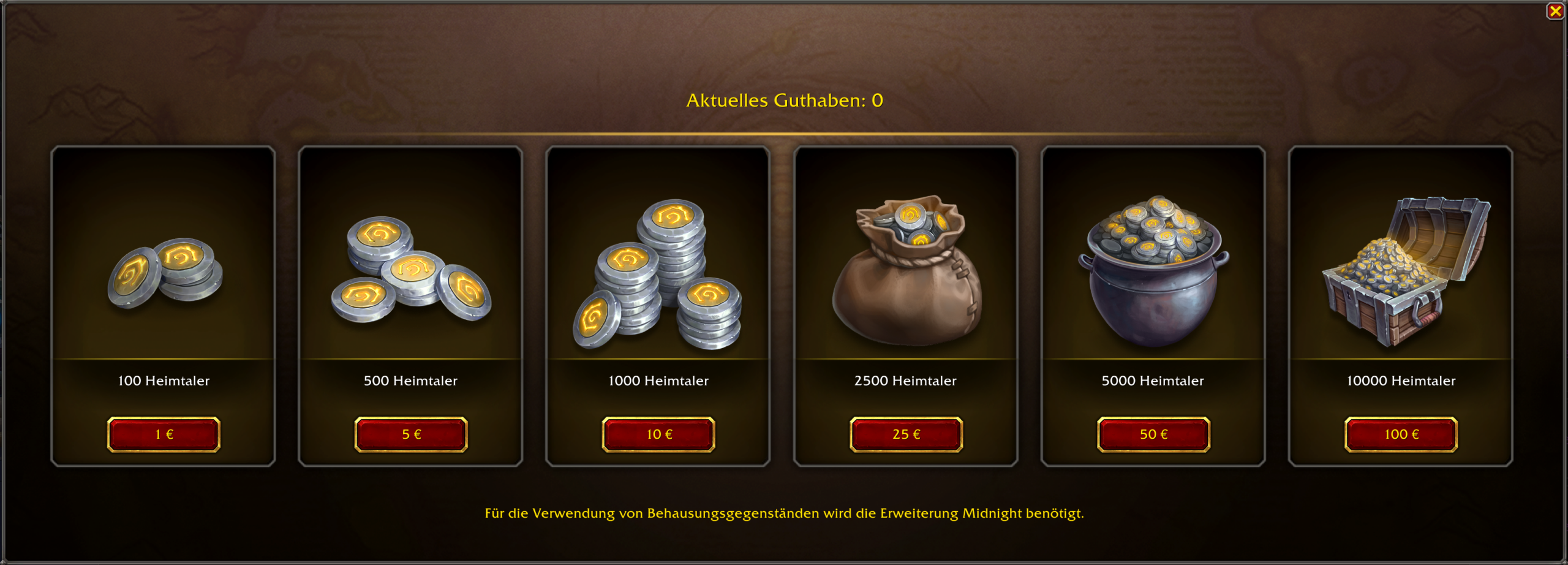Screen dimensions: 1568x565
Task: Click the '10000 Heimtaler' label
Action: click(1401, 381)
